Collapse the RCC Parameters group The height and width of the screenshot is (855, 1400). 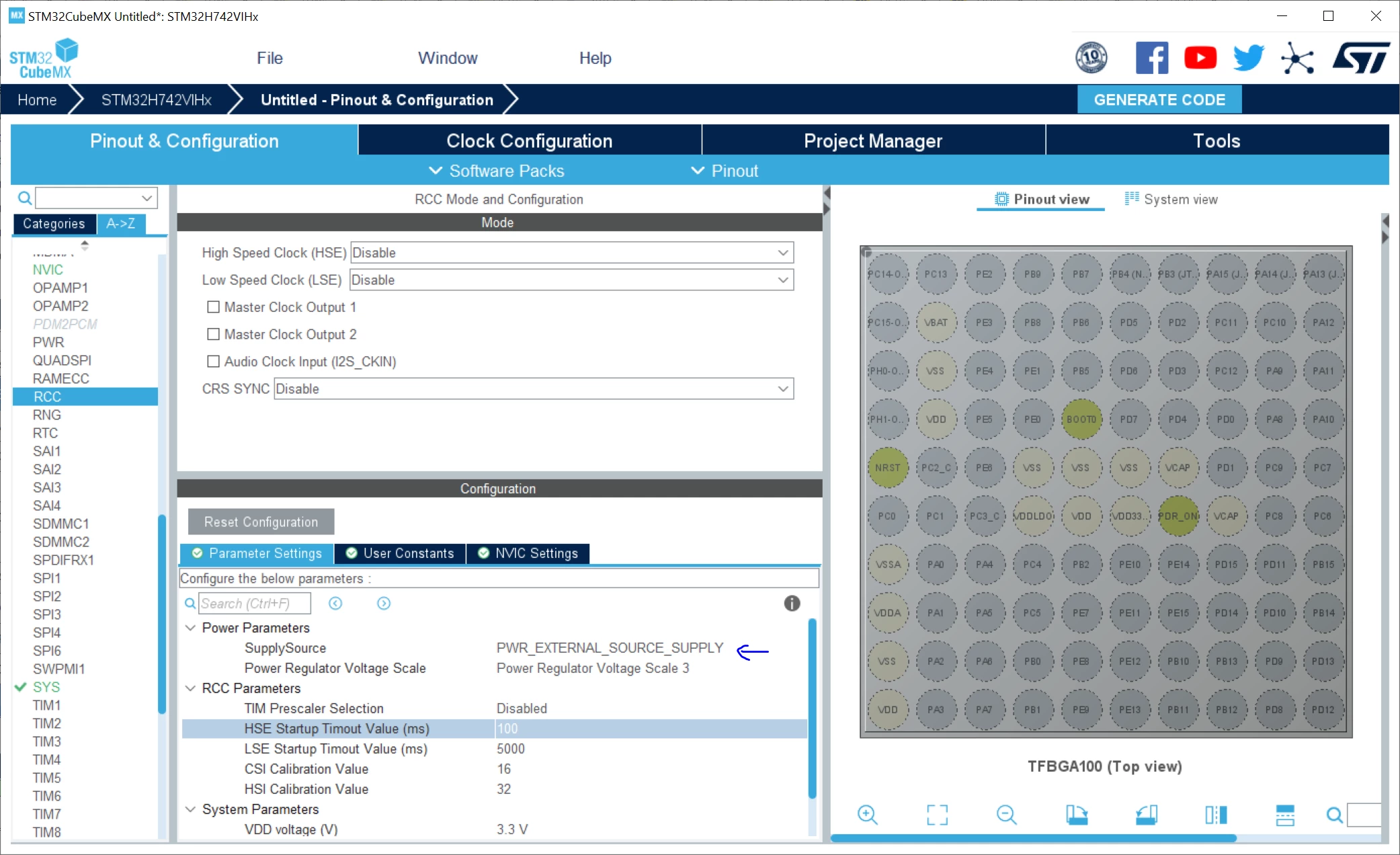click(x=191, y=688)
